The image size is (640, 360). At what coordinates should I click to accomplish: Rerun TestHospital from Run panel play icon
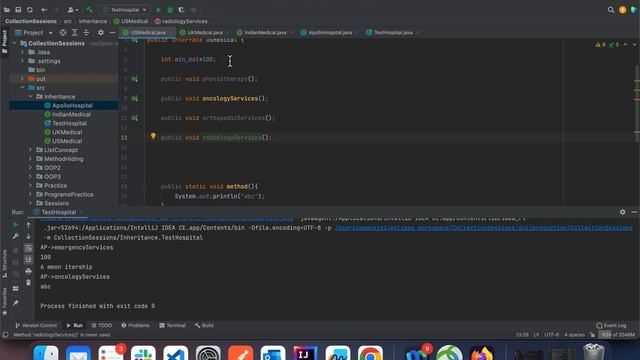(x=15, y=225)
